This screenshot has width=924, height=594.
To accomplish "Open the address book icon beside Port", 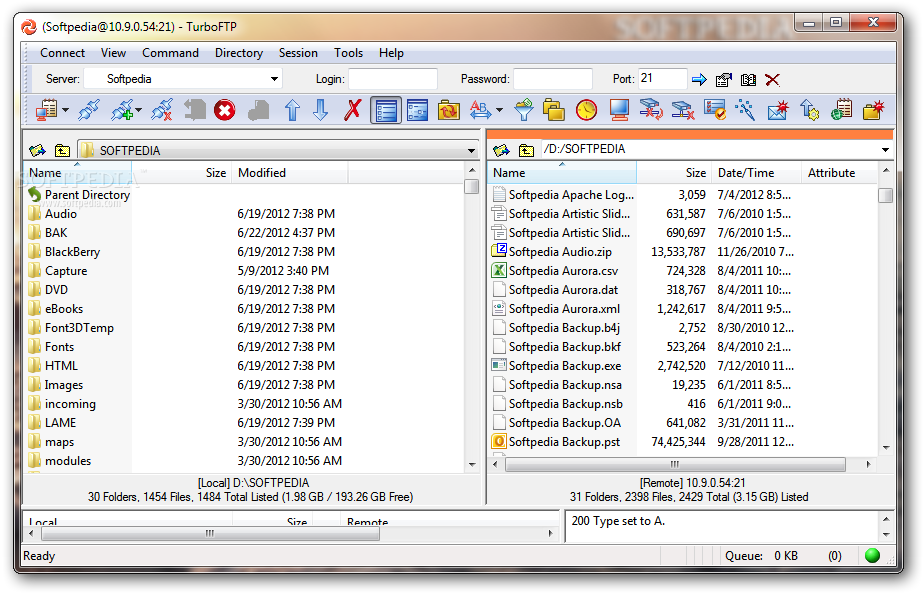I will tap(747, 79).
